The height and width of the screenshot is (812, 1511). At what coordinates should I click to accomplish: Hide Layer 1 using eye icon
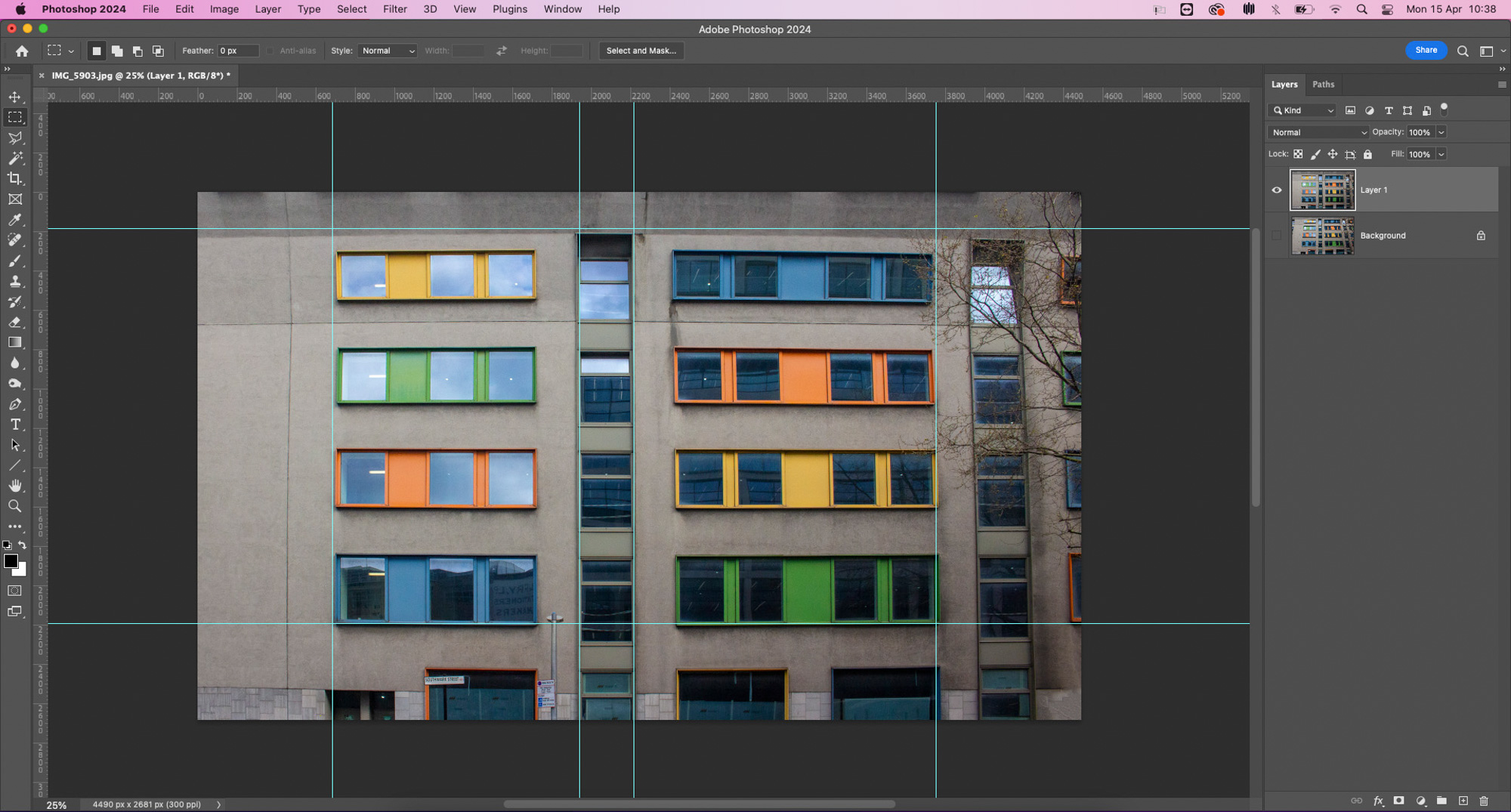1277,190
